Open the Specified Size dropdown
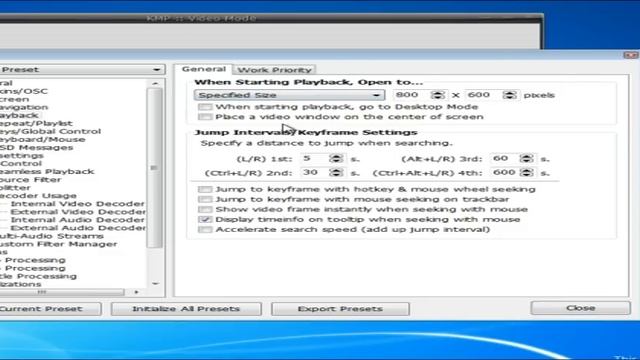 coord(289,95)
